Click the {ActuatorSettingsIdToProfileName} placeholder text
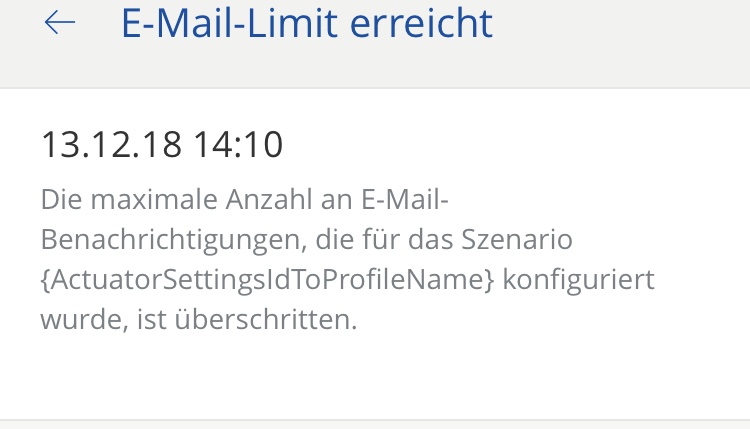The width and height of the screenshot is (750, 429). click(x=267, y=280)
